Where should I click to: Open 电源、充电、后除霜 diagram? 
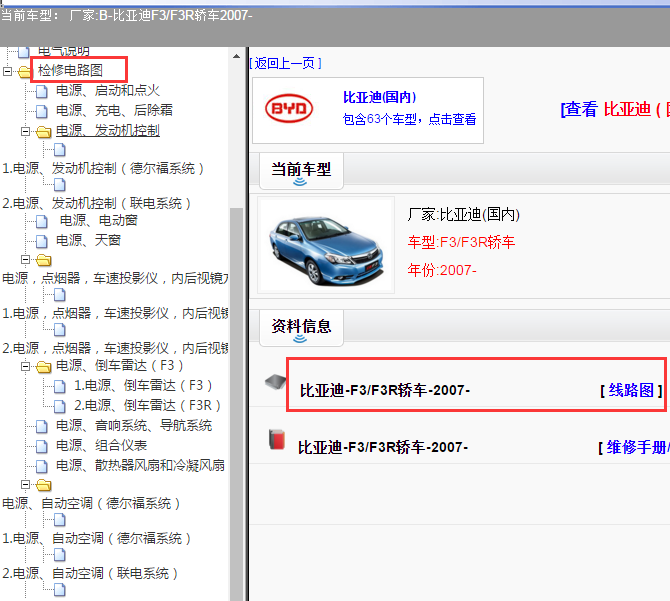[115, 110]
